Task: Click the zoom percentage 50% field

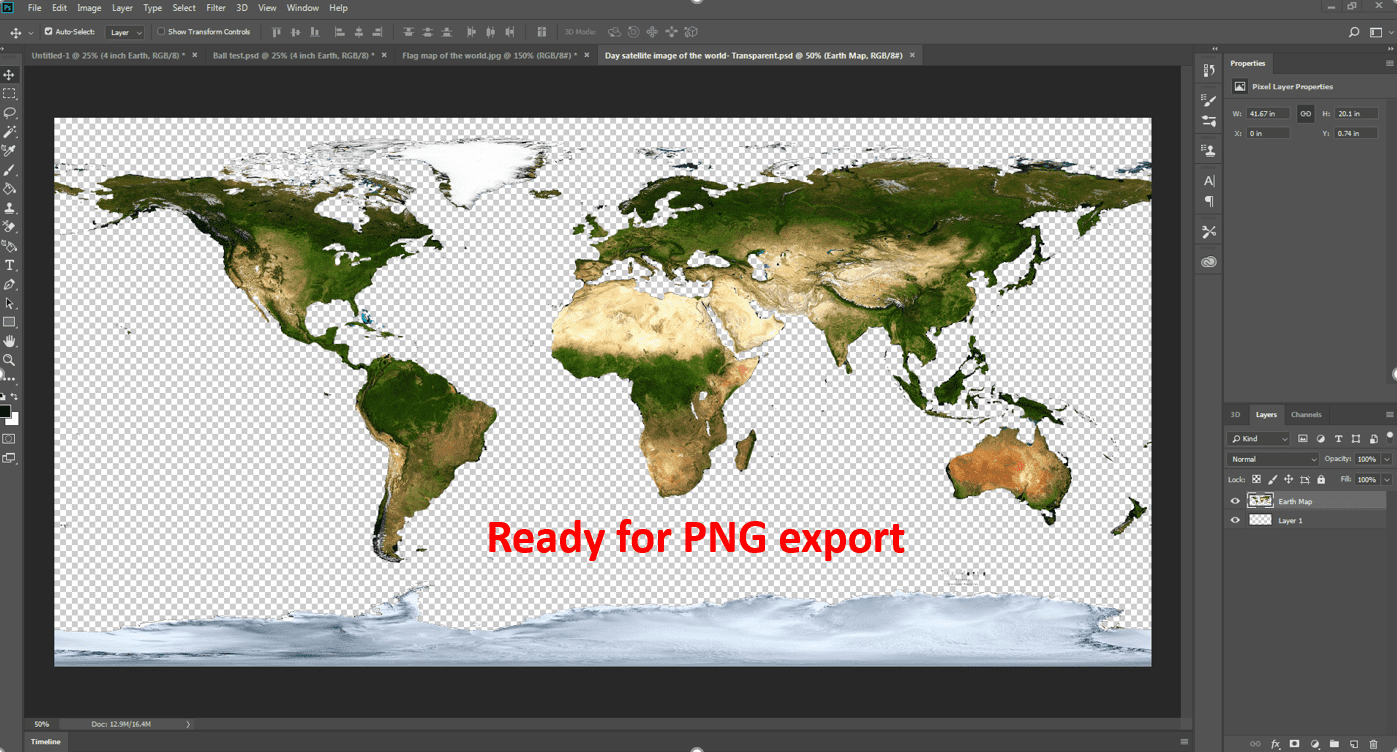Action: [42, 724]
